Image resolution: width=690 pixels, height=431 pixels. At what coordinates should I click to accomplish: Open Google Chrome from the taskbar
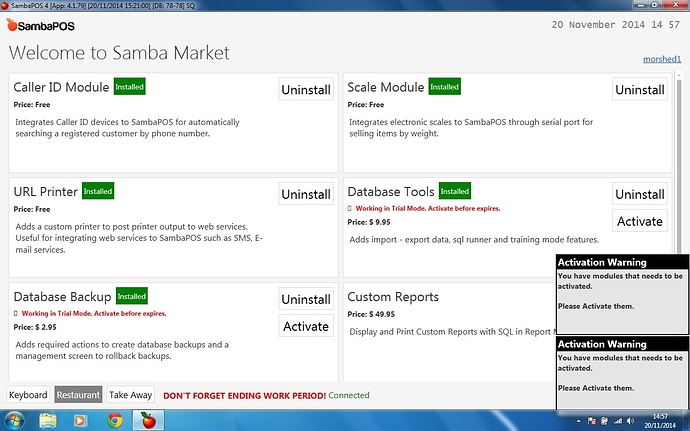tap(115, 421)
